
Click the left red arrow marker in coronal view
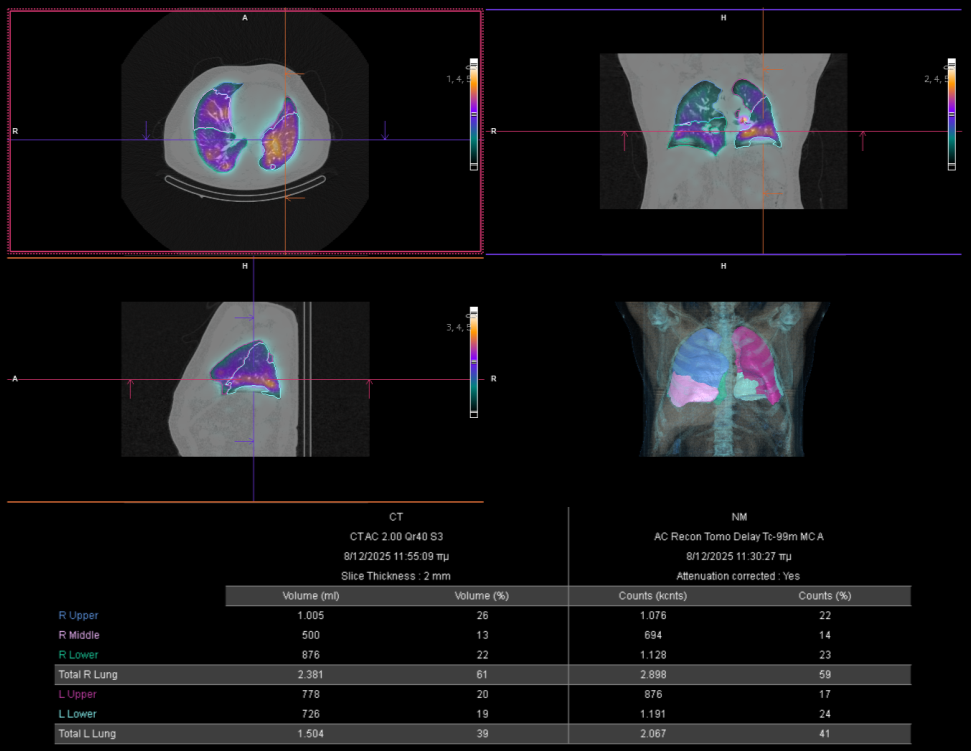point(625,140)
